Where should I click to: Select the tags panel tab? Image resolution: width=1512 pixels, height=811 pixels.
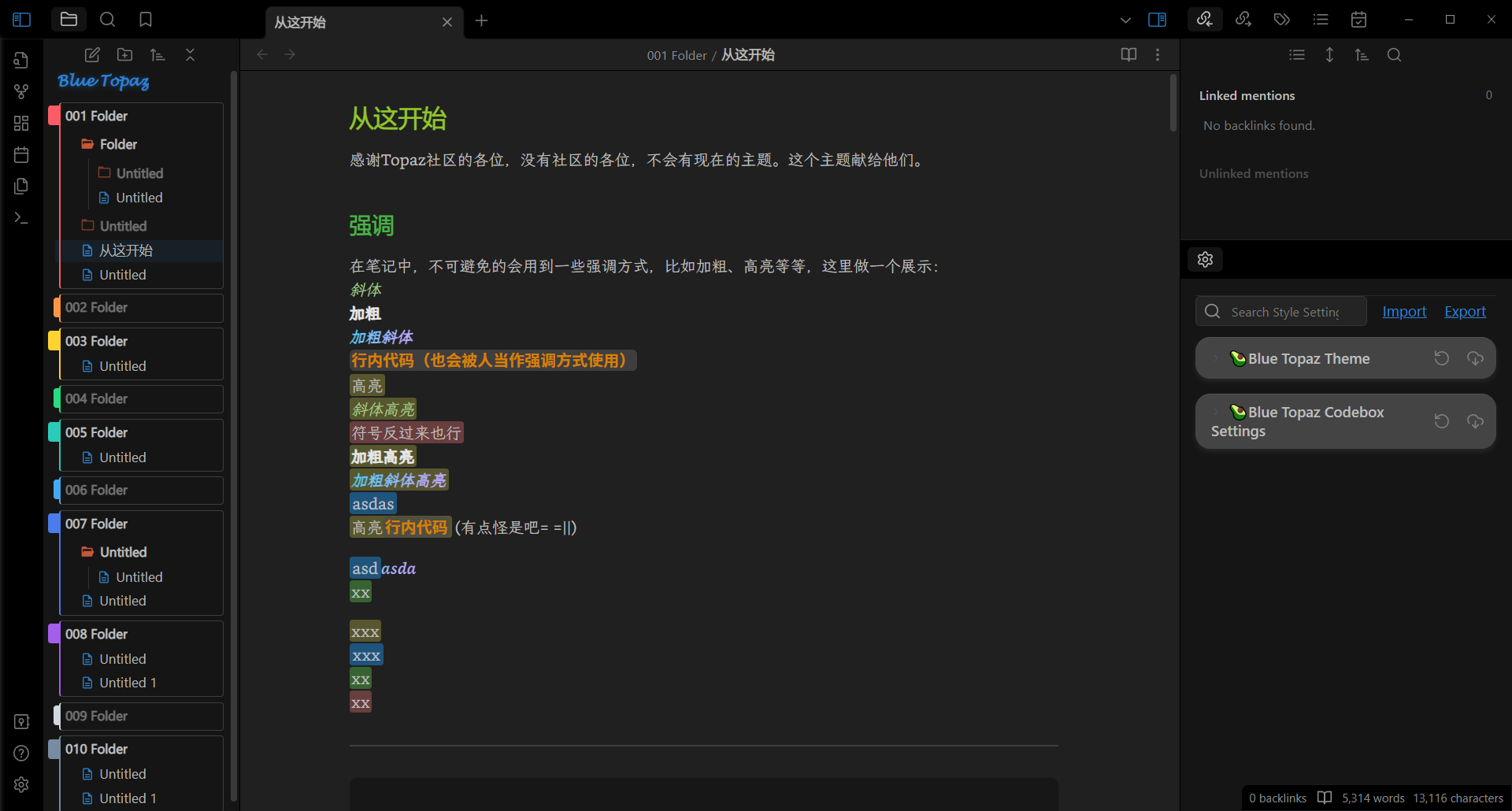1282,19
